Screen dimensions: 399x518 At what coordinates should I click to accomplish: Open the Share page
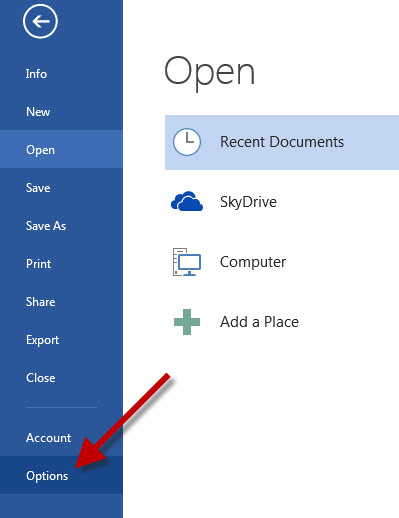pos(61,302)
